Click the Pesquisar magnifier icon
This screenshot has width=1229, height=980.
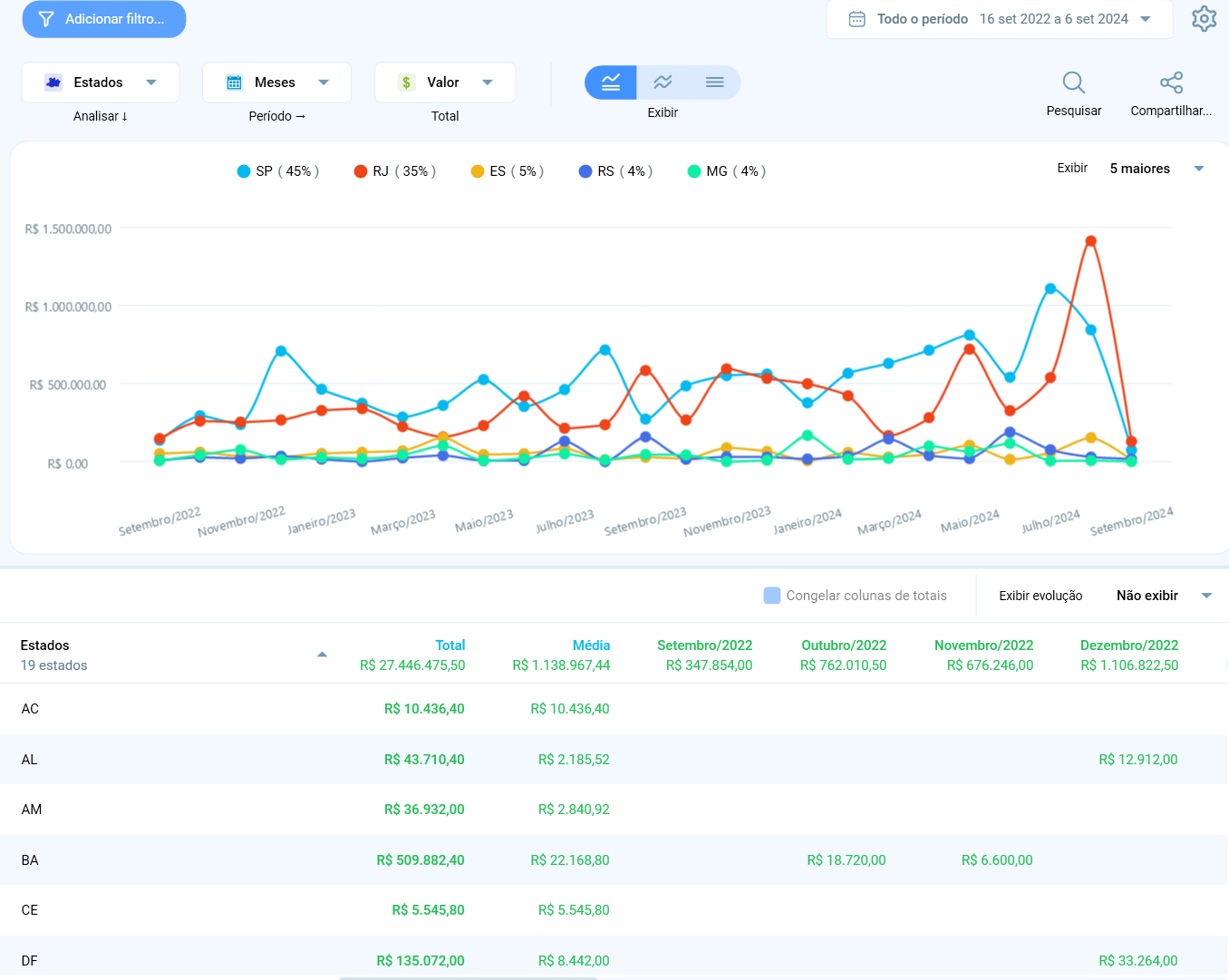pos(1074,82)
